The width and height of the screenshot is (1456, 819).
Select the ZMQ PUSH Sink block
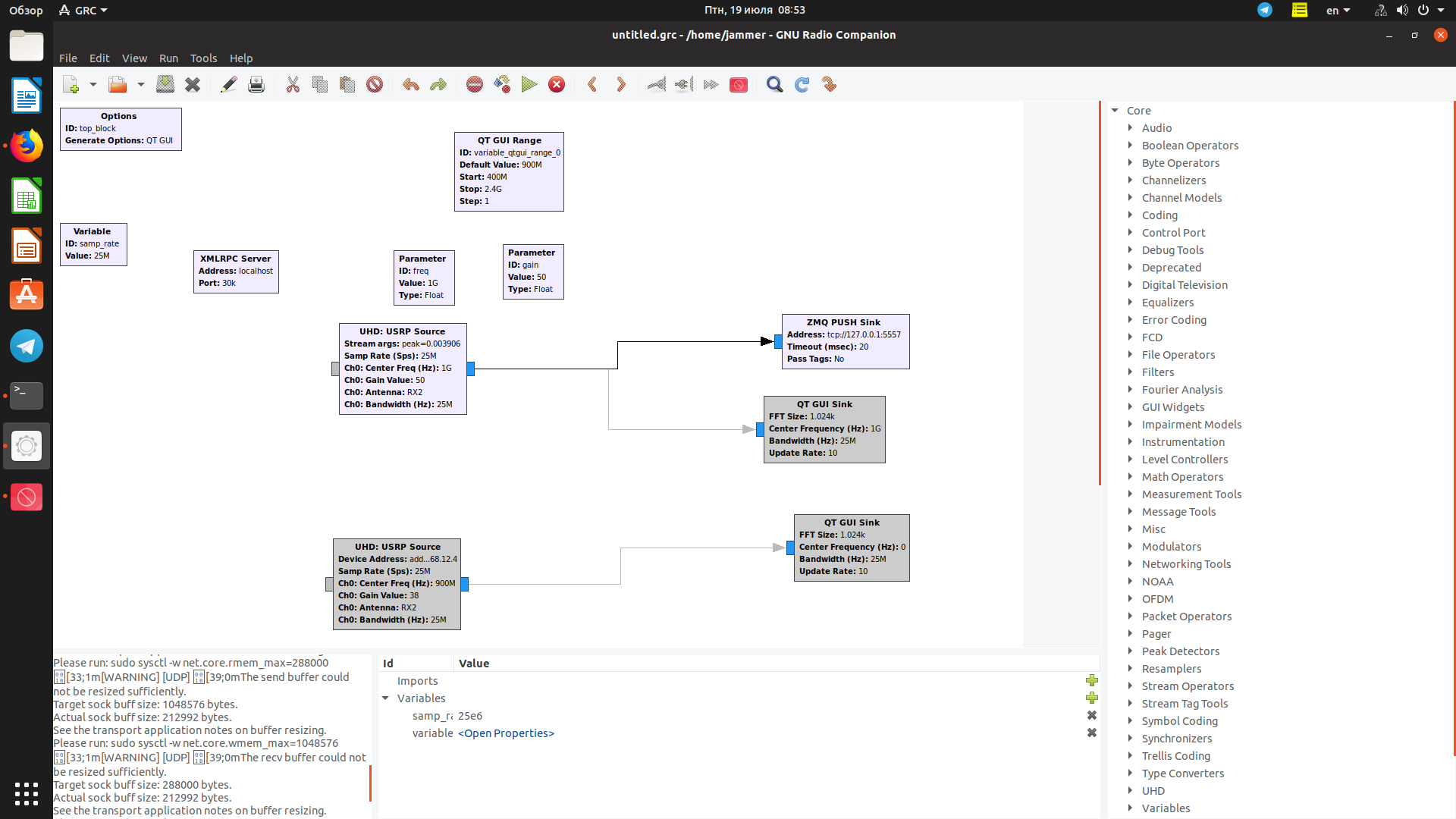pyautogui.click(x=846, y=341)
